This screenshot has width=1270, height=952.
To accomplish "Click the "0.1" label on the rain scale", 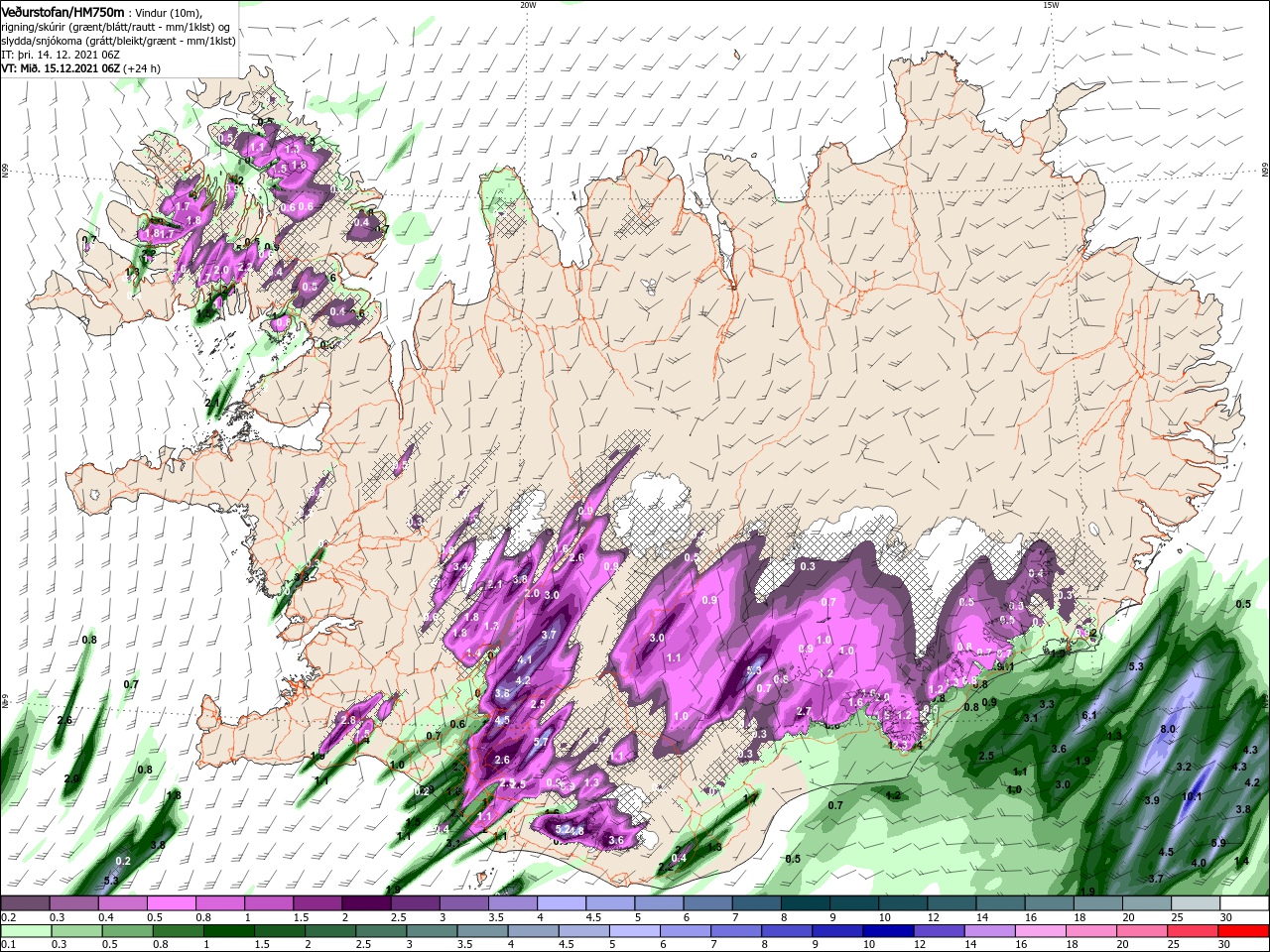I will point(9,945).
